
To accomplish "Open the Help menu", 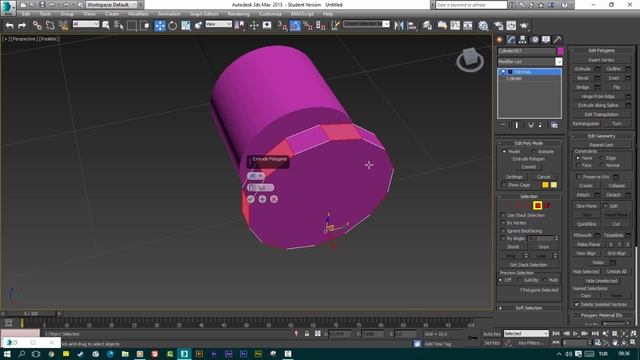I will (328, 14).
